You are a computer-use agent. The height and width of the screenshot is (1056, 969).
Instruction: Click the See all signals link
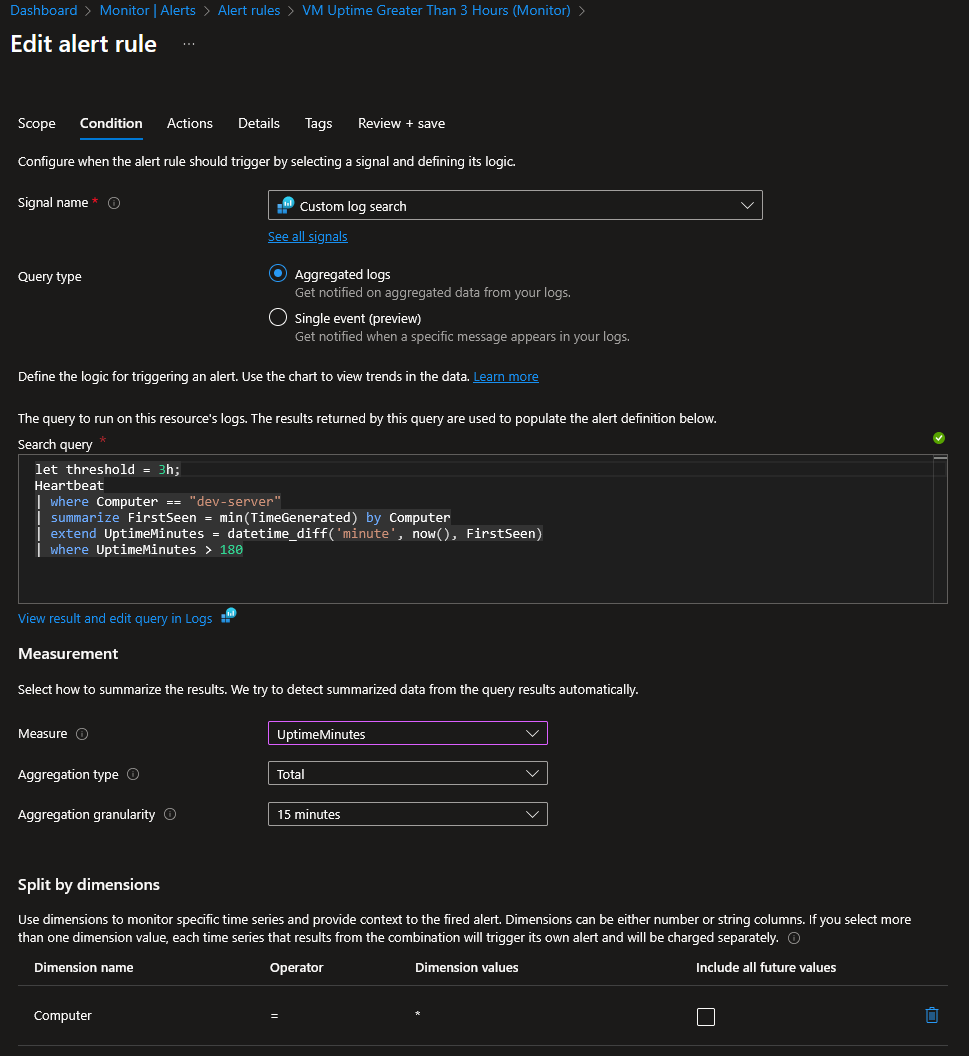click(308, 236)
